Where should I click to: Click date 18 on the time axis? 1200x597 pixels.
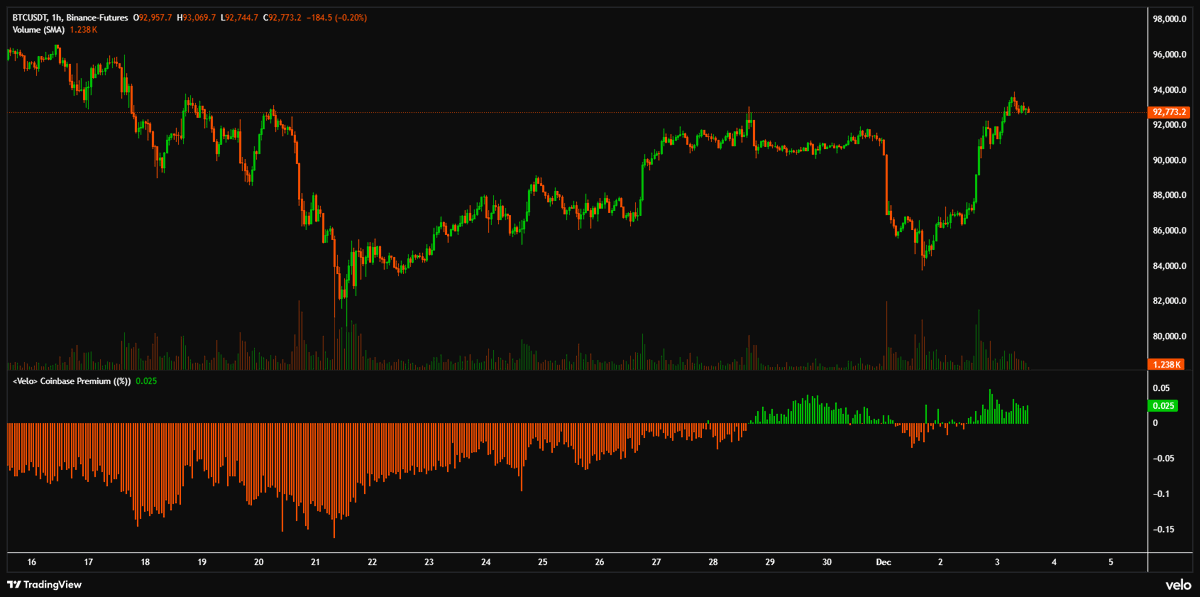(x=146, y=562)
